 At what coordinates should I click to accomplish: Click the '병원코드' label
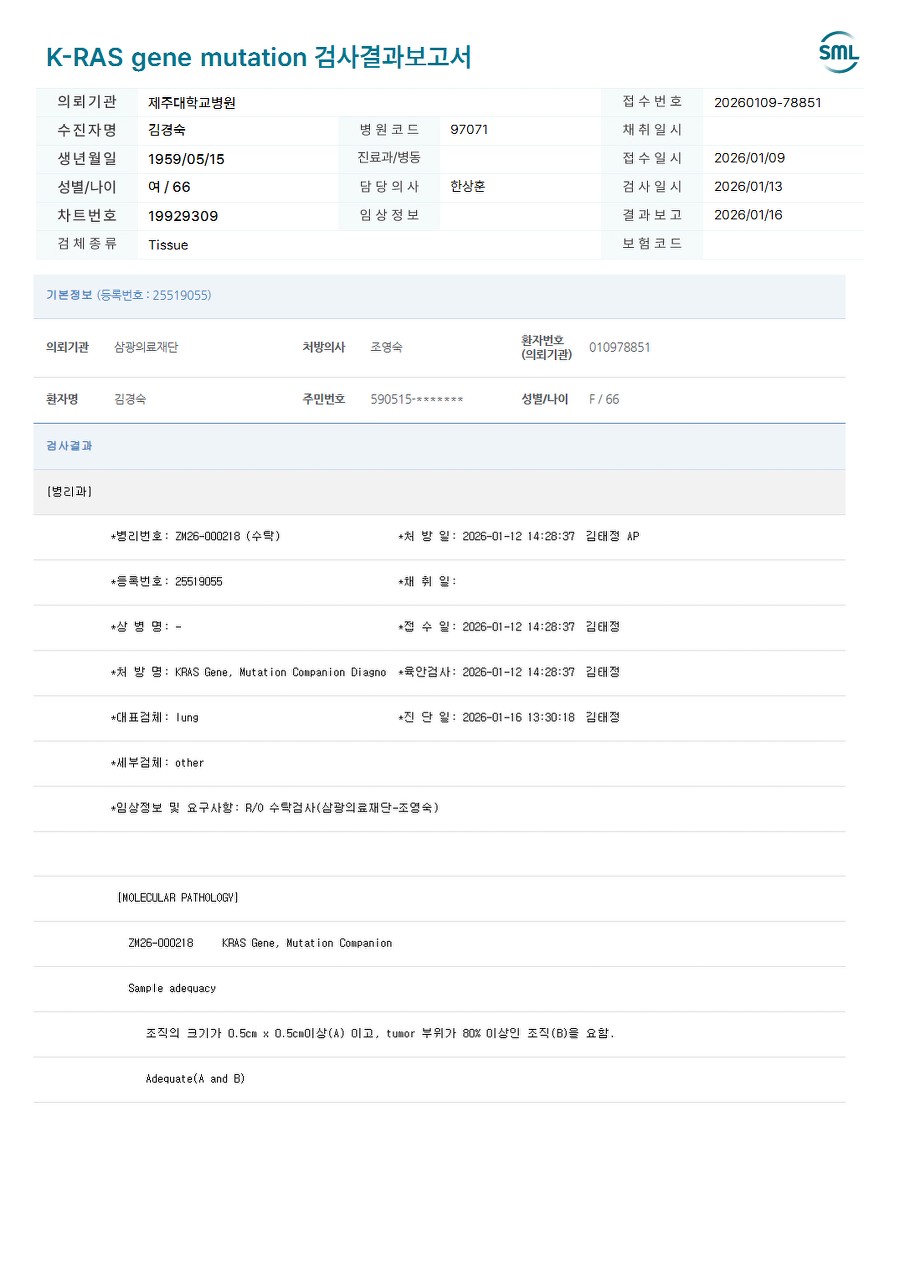pyautogui.click(x=389, y=130)
